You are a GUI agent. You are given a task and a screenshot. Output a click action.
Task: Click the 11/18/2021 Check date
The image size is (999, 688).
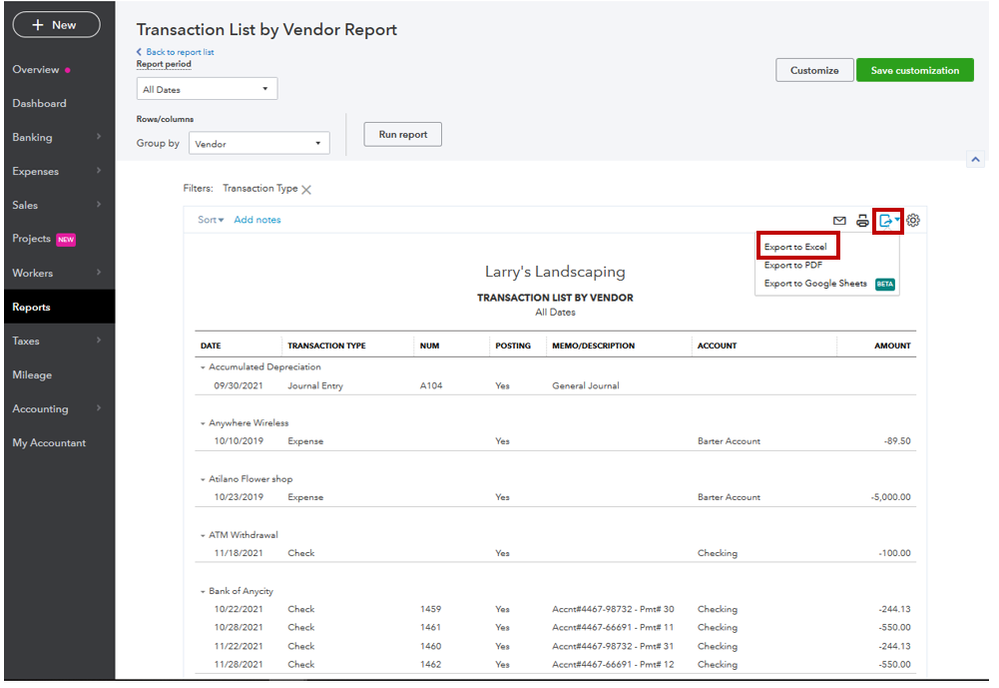(x=238, y=553)
